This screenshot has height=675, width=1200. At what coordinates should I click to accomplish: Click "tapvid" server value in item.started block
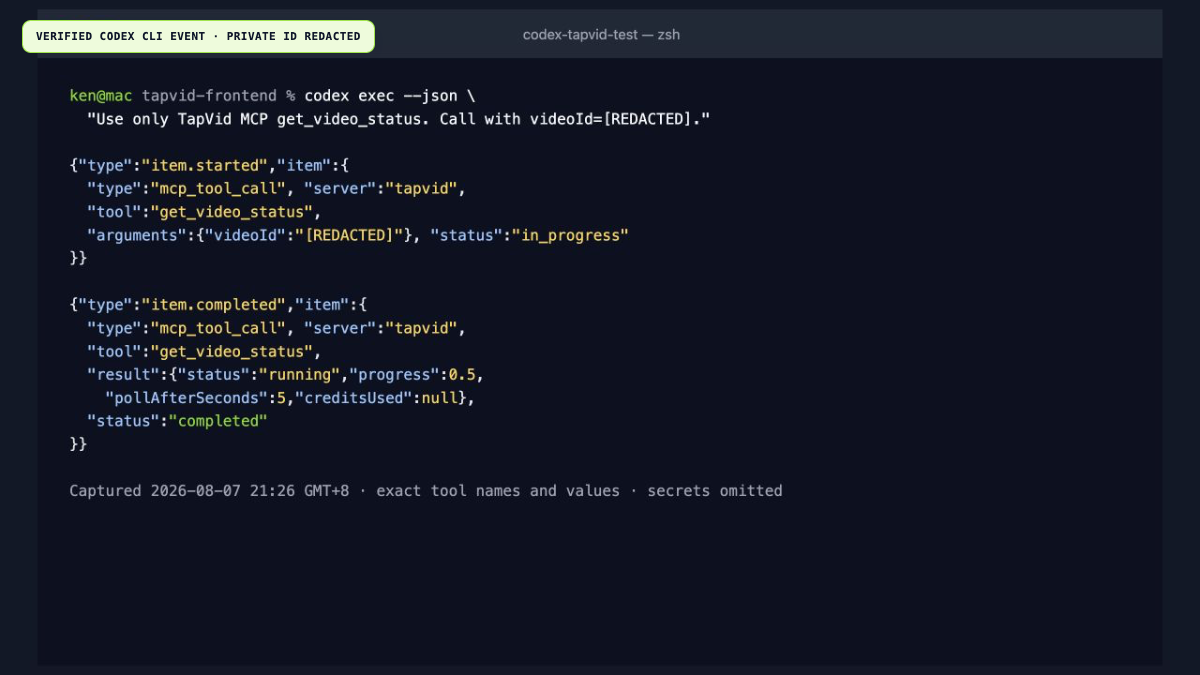click(421, 188)
